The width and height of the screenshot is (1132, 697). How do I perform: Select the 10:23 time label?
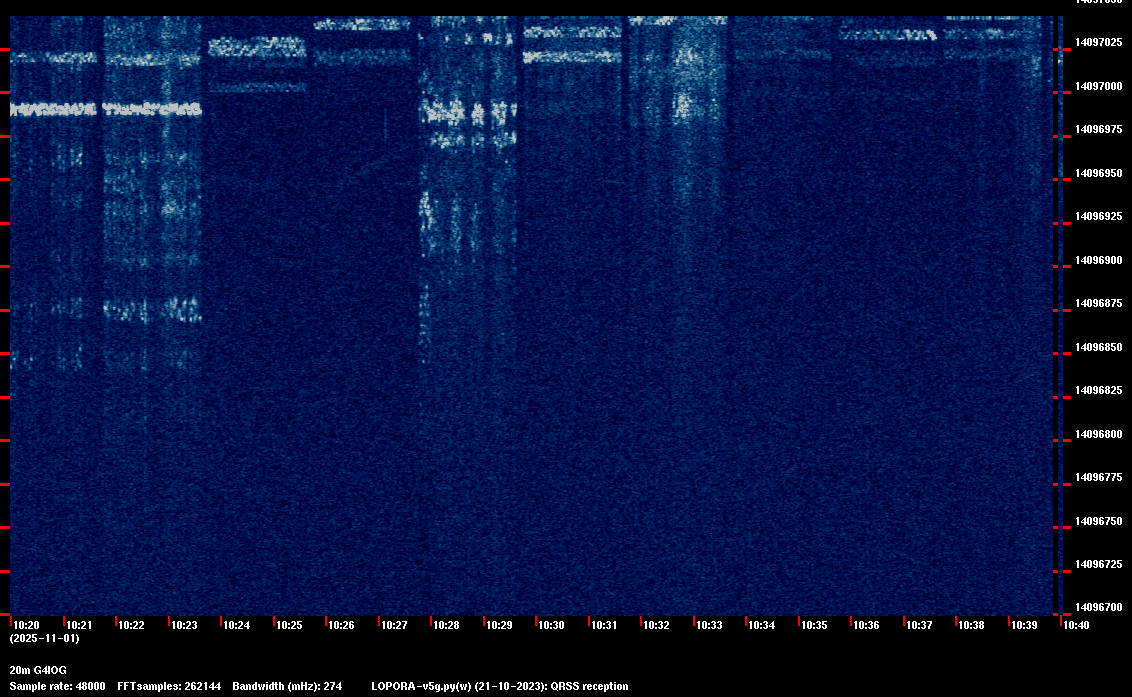click(x=184, y=625)
